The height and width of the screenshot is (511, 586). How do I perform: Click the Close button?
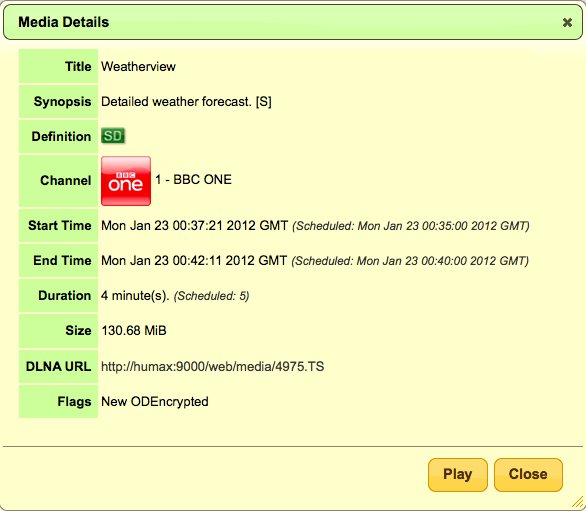(528, 474)
